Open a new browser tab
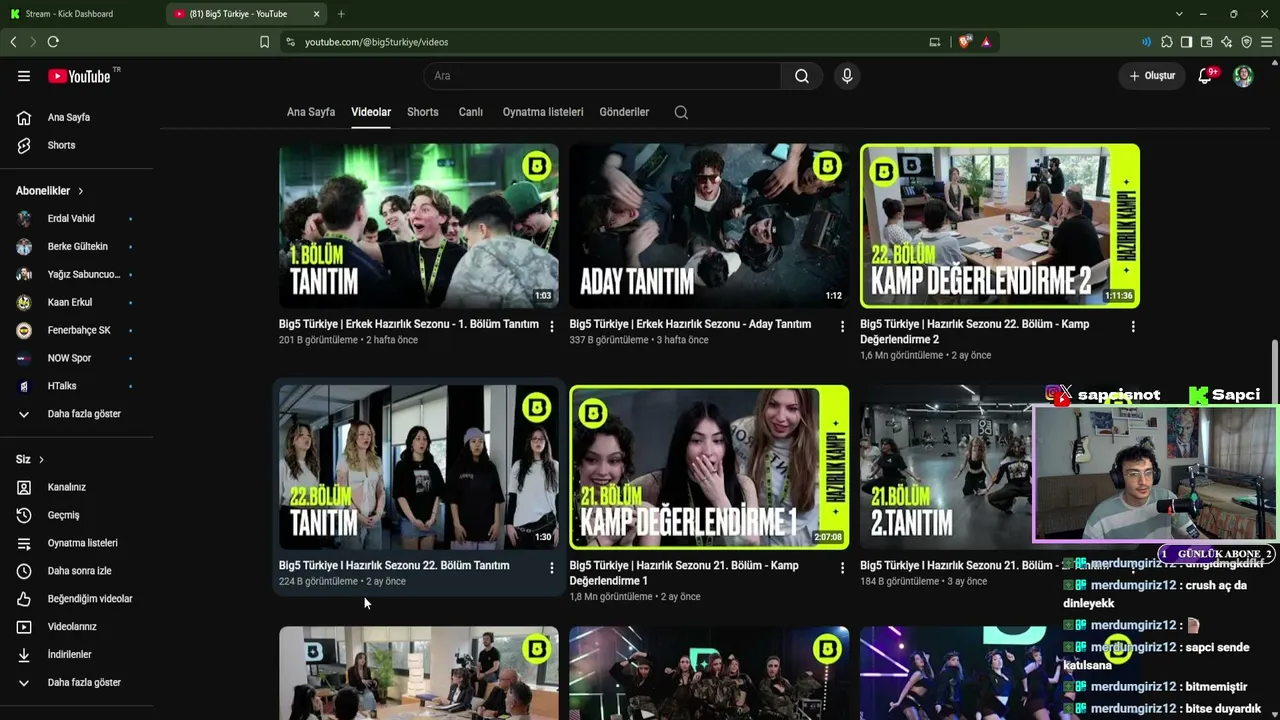The image size is (1280, 720). [341, 14]
